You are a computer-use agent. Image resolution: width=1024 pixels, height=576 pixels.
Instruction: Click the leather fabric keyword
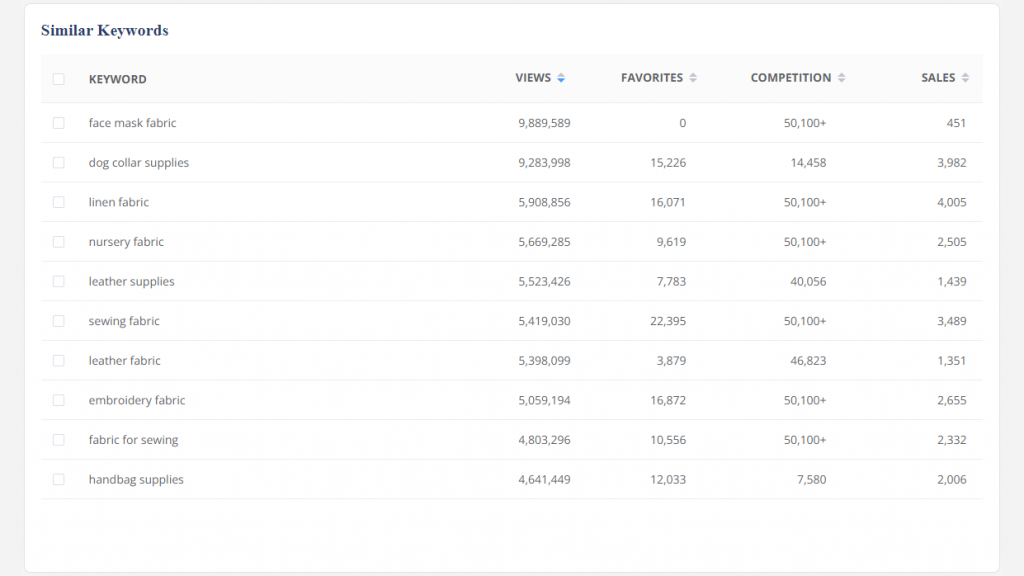click(x=124, y=361)
